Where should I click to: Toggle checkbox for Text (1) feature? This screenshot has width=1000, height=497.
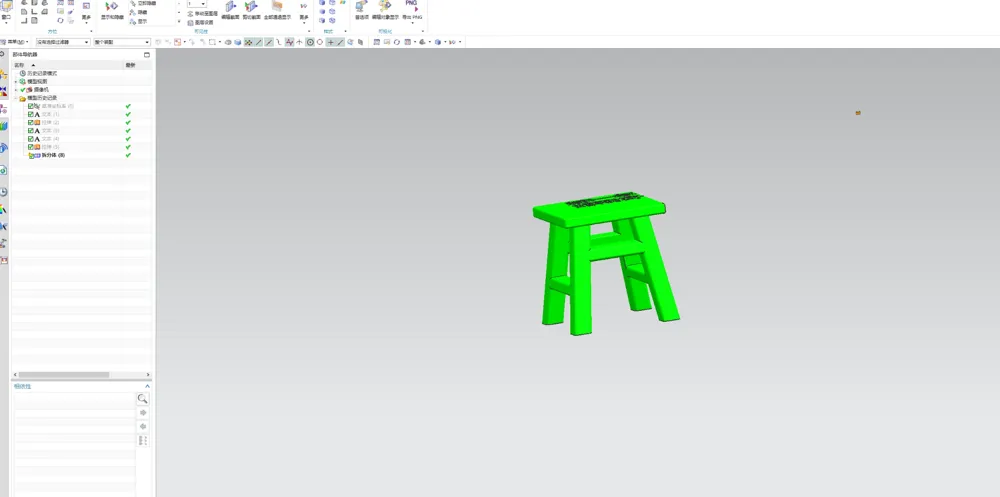(x=30, y=114)
